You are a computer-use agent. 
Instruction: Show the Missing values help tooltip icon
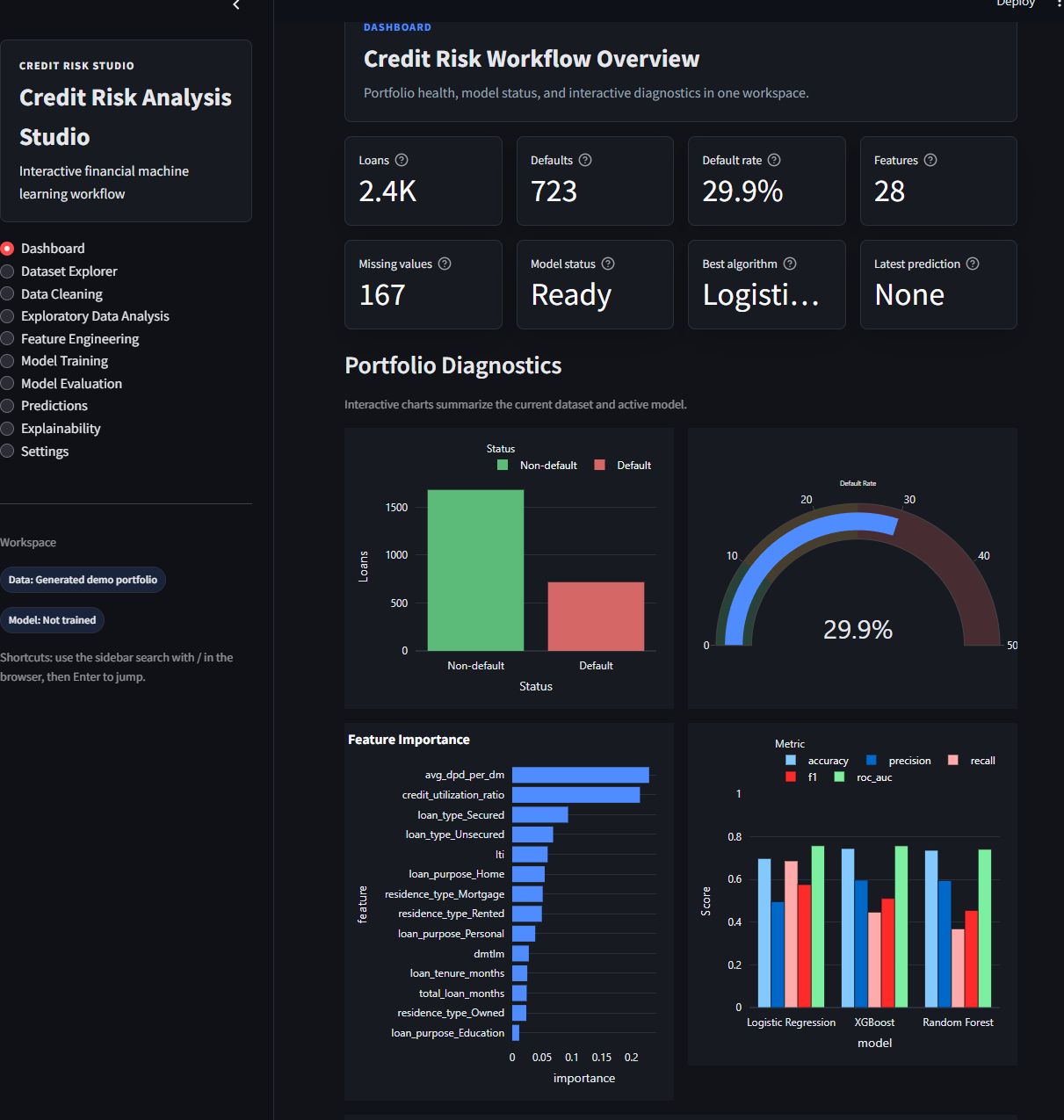[445, 264]
